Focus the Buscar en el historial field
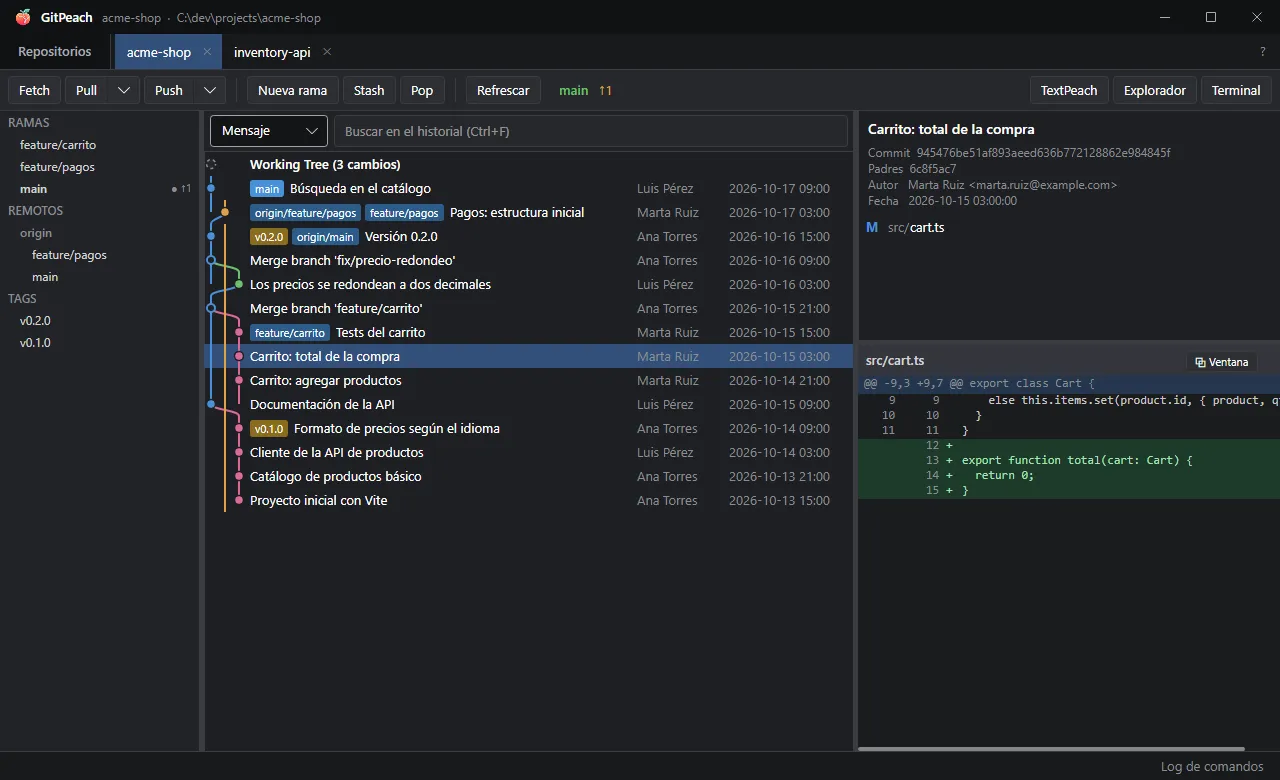Screen dimensions: 1280x780 point(590,131)
